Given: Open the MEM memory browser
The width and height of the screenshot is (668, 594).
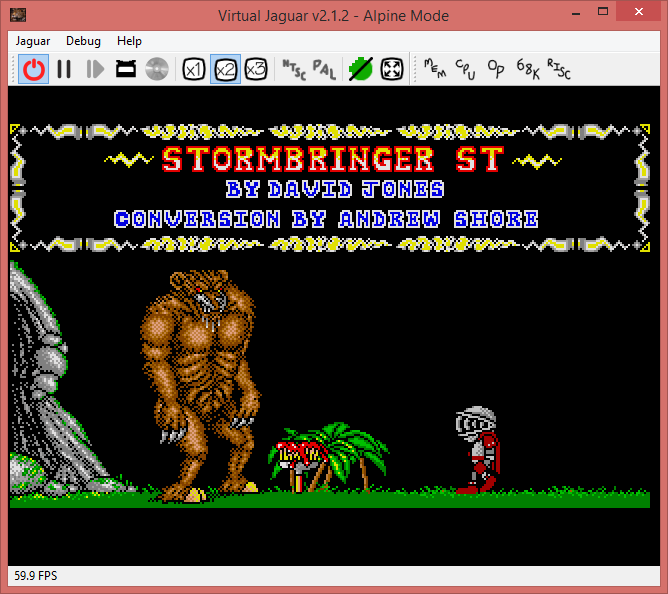Looking at the screenshot, I should (434, 69).
